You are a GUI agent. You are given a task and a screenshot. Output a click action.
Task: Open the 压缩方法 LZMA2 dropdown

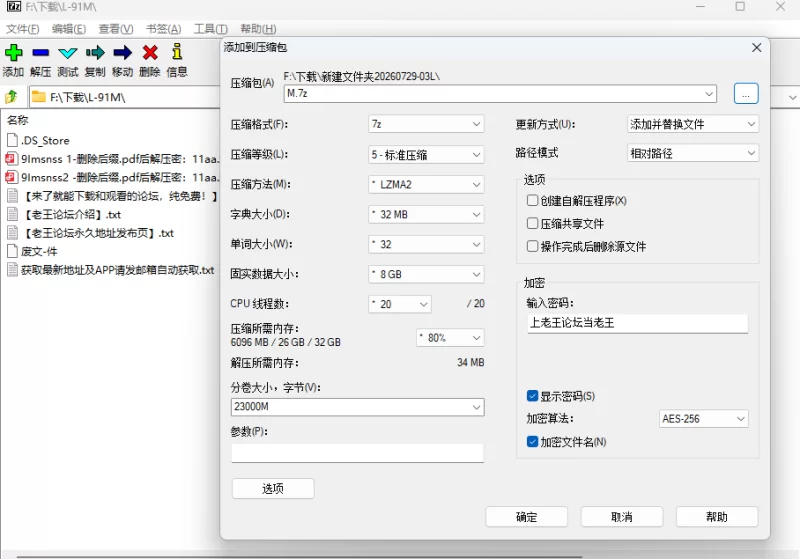(x=426, y=185)
